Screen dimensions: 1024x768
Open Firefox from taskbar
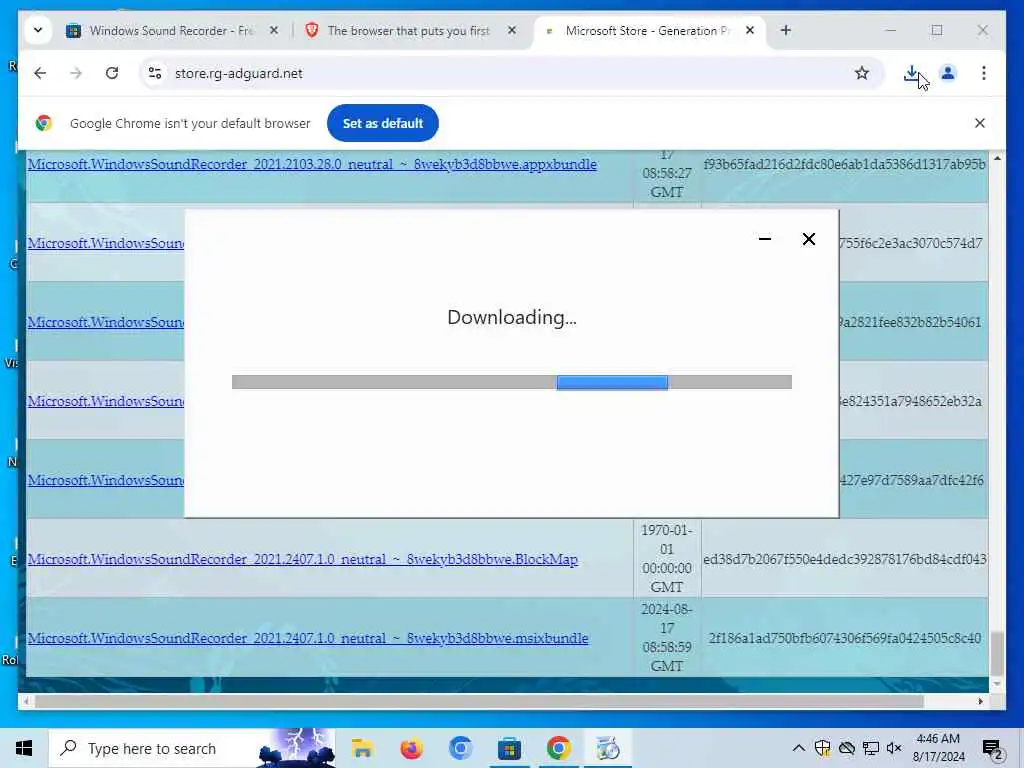(411, 748)
